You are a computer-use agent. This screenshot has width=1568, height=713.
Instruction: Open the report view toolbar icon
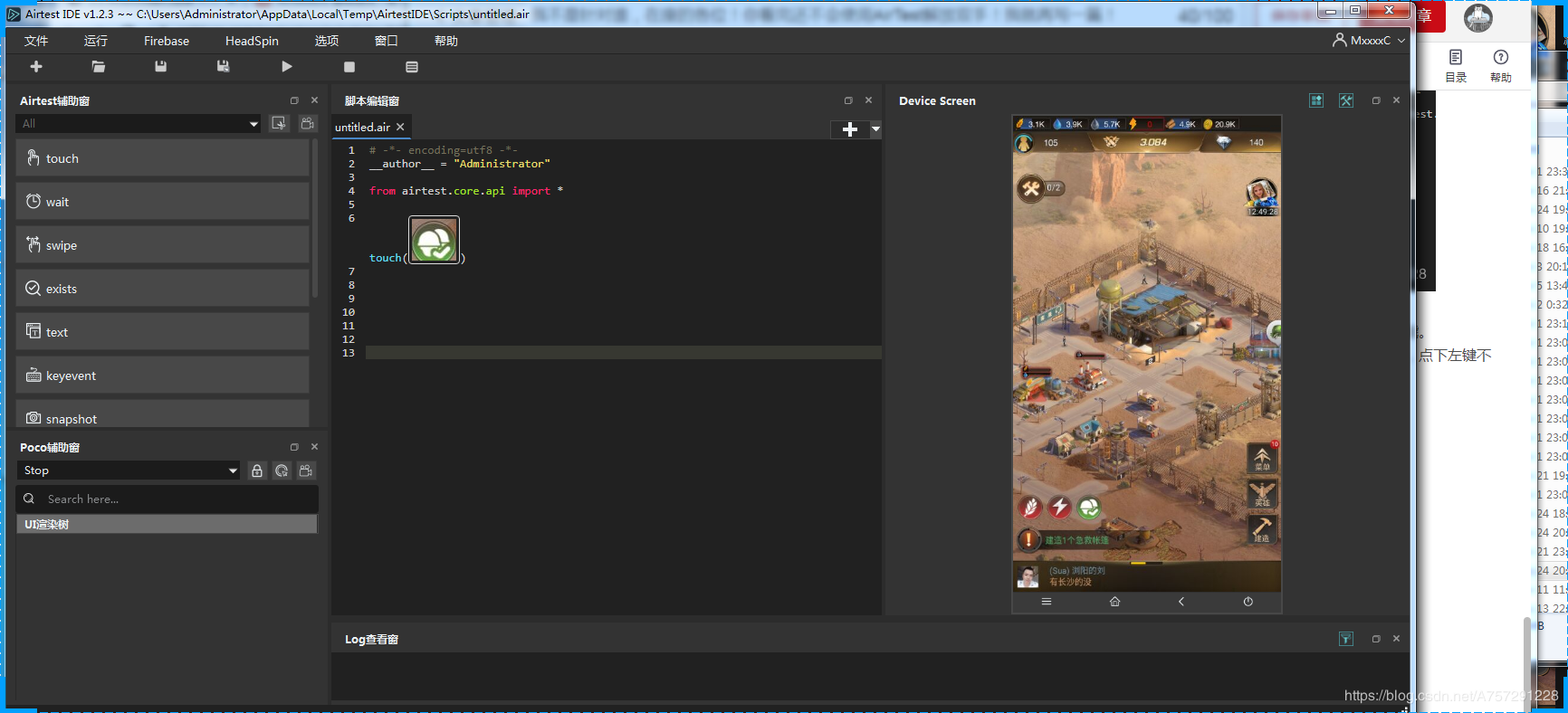pos(412,67)
